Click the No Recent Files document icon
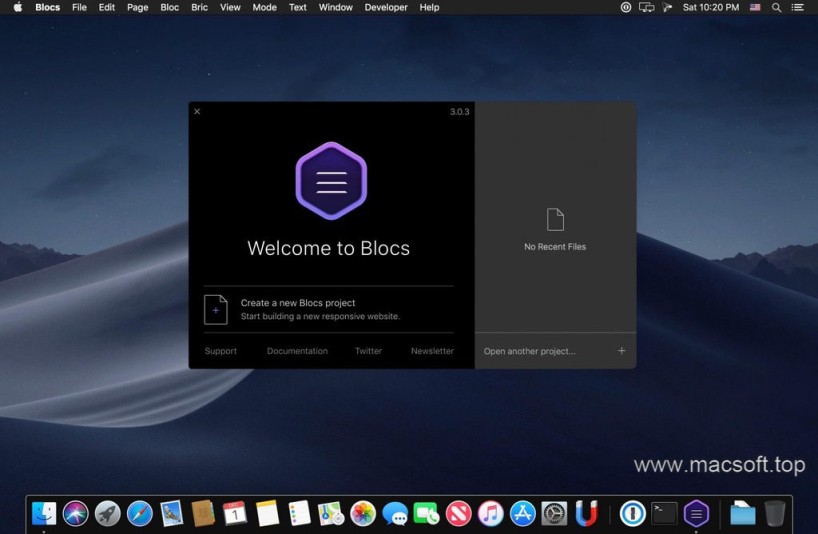Viewport: 818px width, 534px height. [x=555, y=220]
